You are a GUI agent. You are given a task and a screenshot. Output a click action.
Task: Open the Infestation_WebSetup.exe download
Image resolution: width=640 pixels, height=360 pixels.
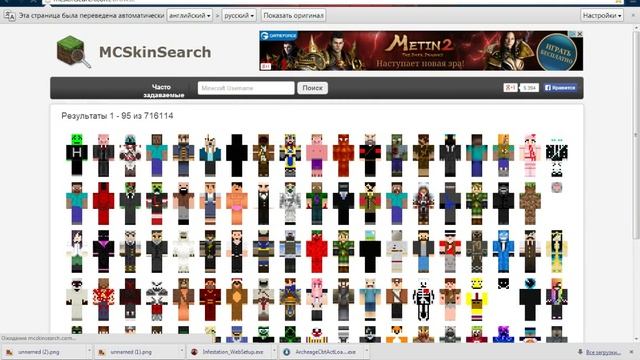(x=230, y=352)
